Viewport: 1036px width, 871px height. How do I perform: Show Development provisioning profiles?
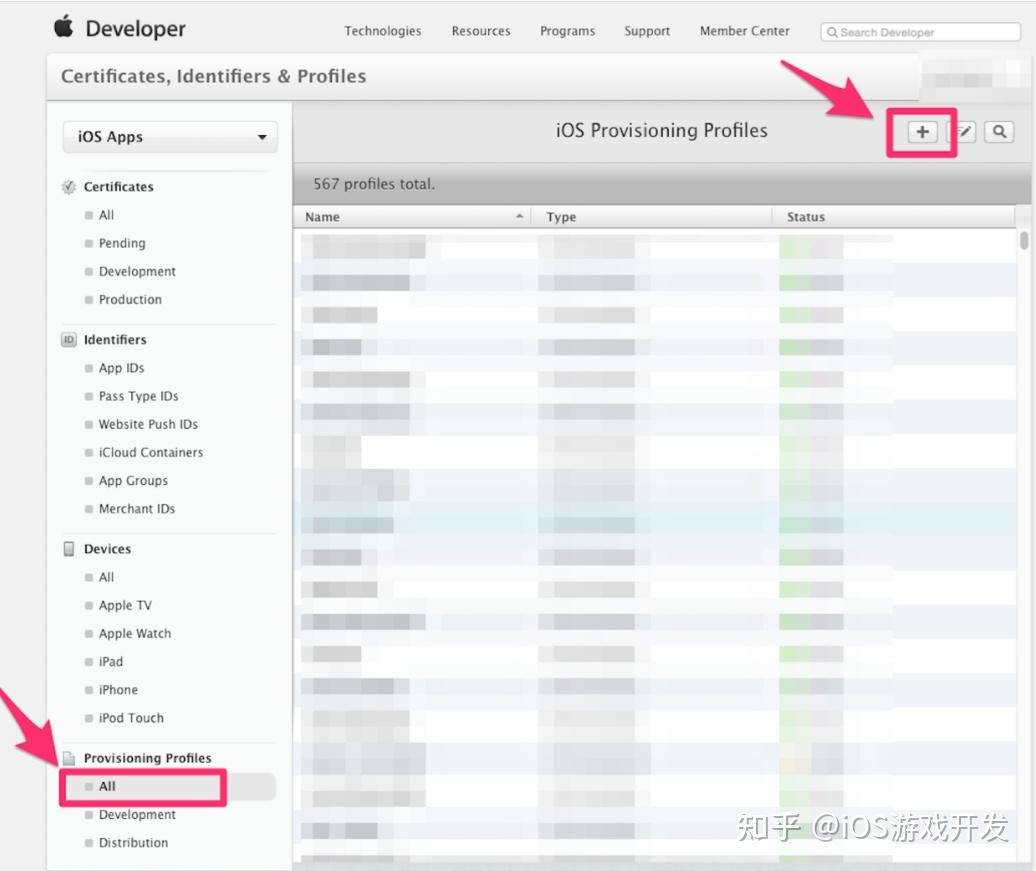pos(137,815)
